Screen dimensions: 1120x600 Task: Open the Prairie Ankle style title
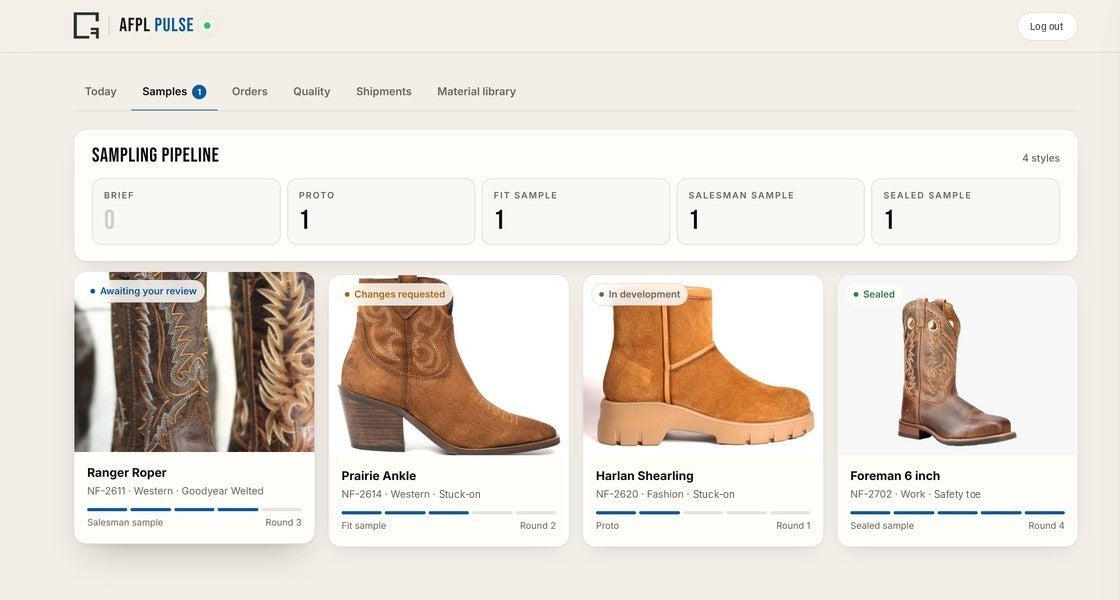[x=379, y=476]
